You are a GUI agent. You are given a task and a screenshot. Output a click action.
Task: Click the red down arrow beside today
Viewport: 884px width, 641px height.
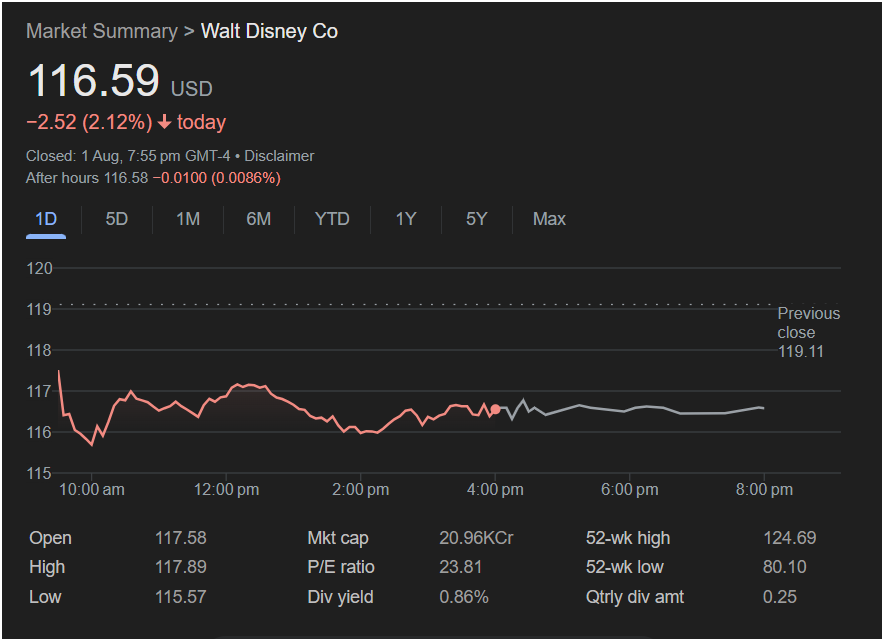164,122
